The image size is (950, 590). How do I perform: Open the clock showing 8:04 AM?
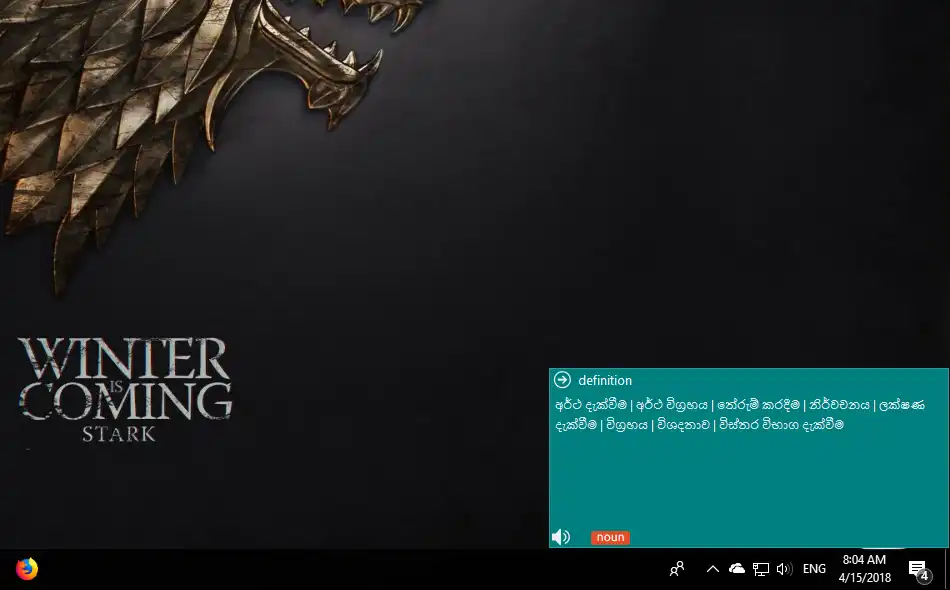point(864,560)
